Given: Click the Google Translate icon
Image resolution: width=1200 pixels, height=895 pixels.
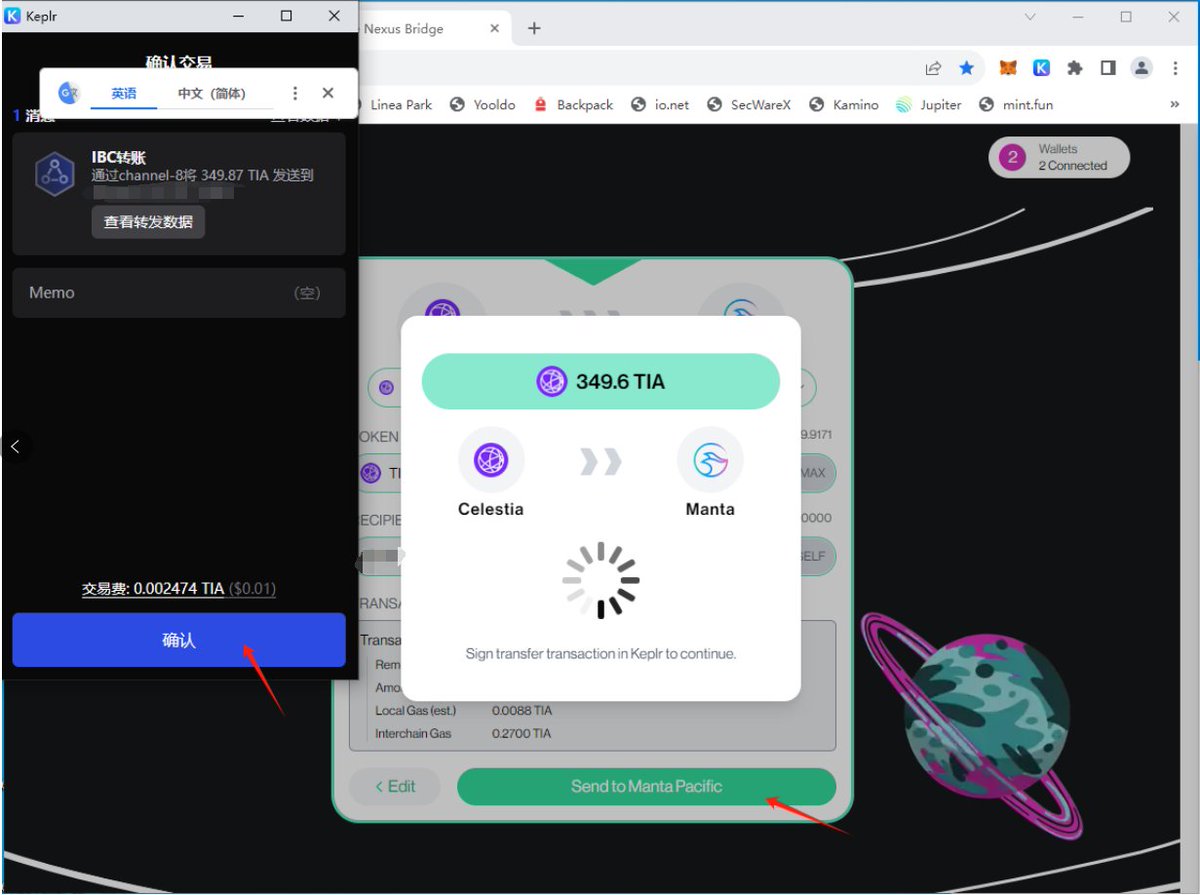Looking at the screenshot, I should [x=68, y=93].
